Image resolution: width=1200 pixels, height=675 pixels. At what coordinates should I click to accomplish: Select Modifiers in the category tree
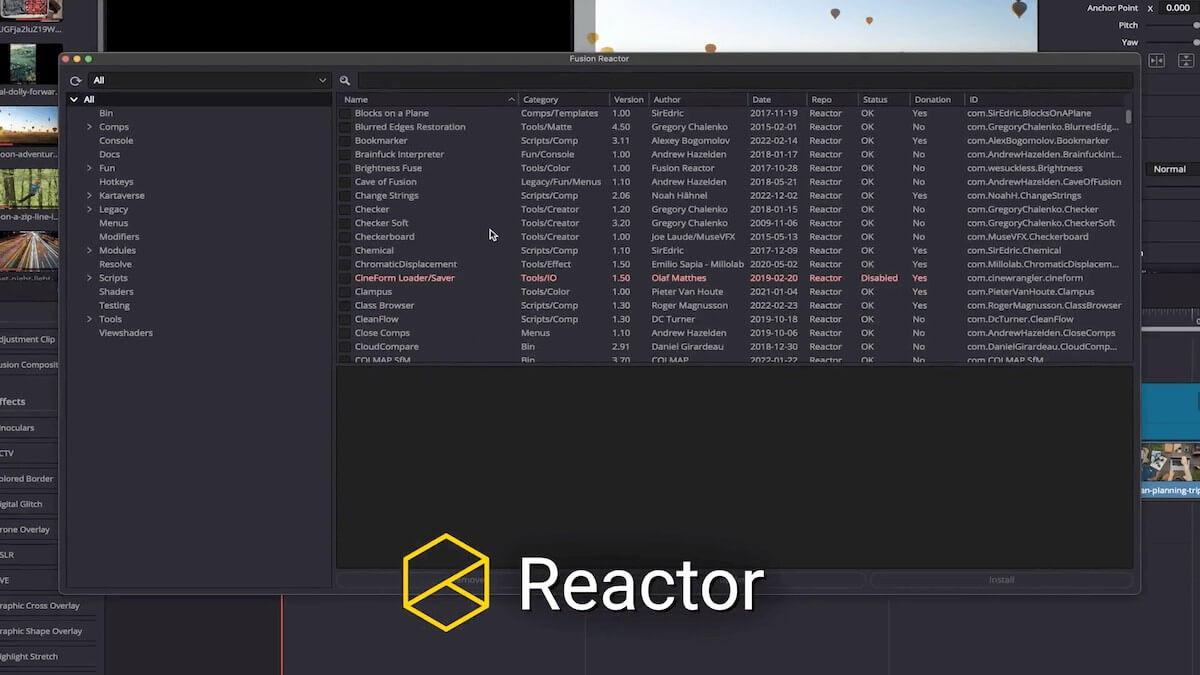(119, 237)
